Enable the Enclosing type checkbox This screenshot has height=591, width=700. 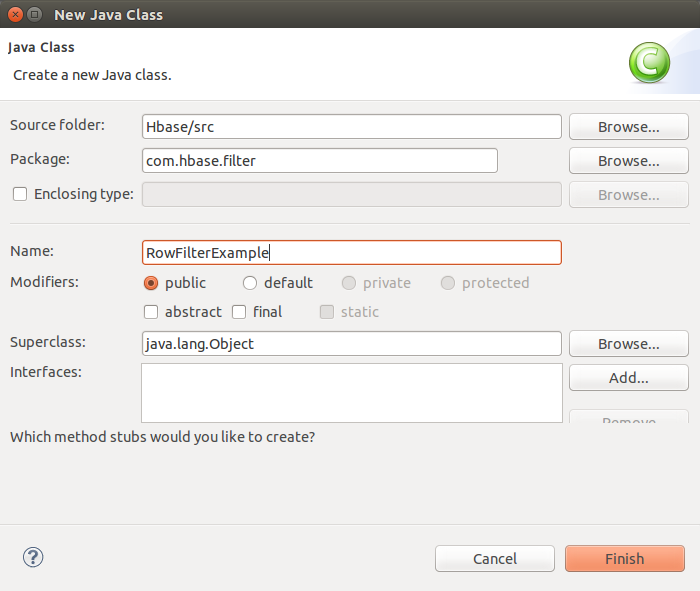(20, 194)
